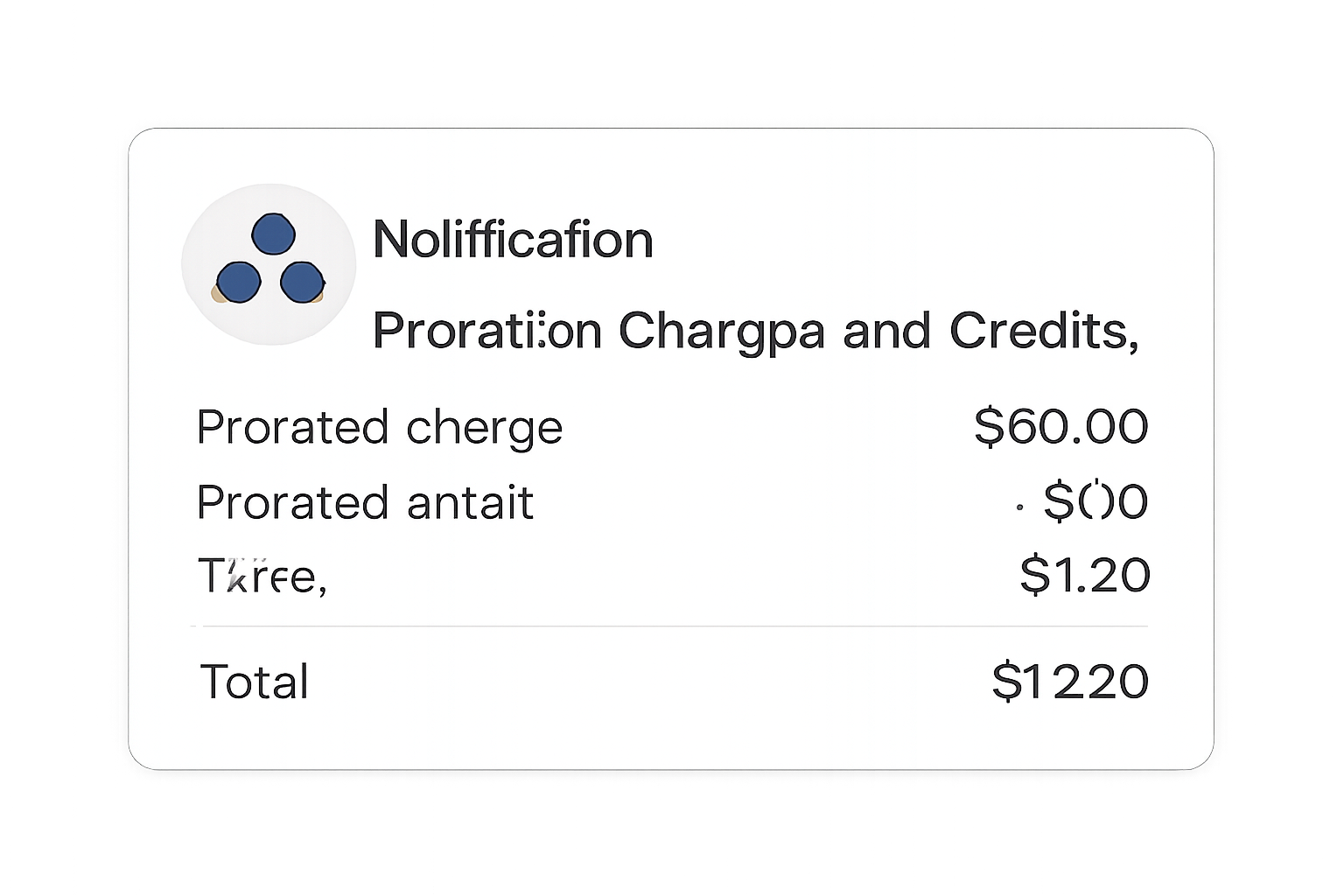Screen dimensions: 1344x896
Task: Select the "Tkree," row label
Action: [x=262, y=577]
